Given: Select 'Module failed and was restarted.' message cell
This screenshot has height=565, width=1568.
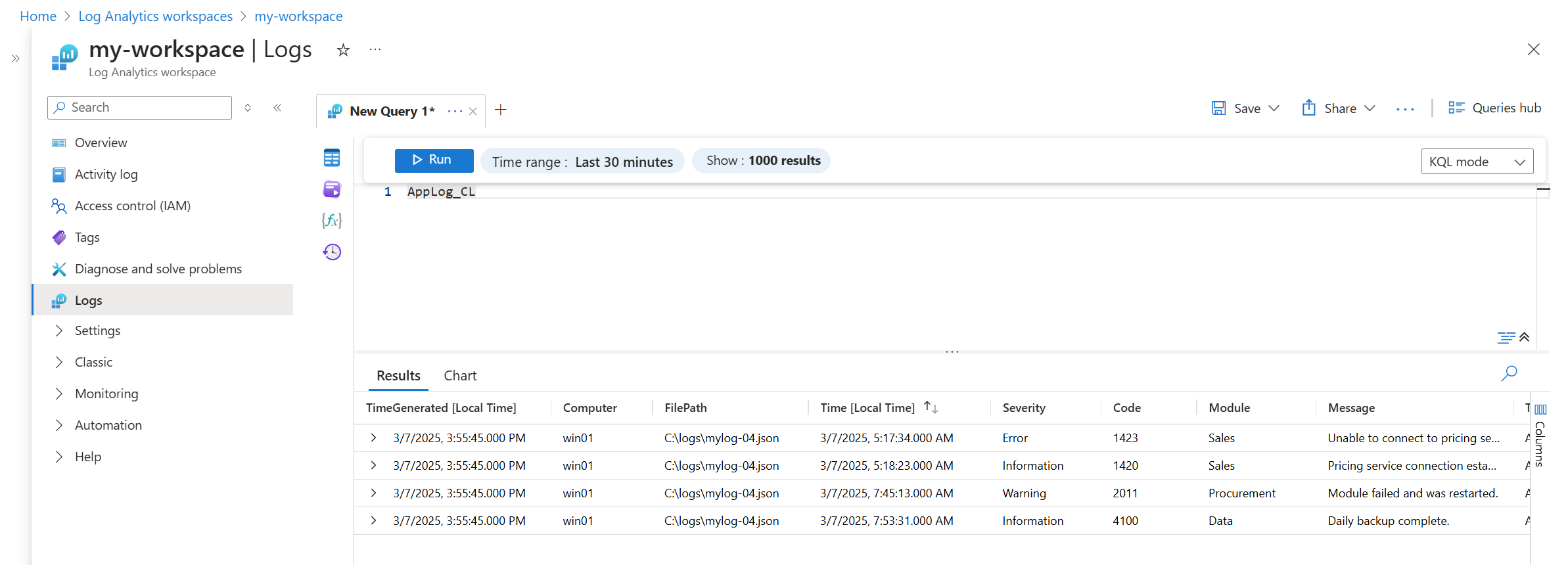Looking at the screenshot, I should (x=1413, y=493).
